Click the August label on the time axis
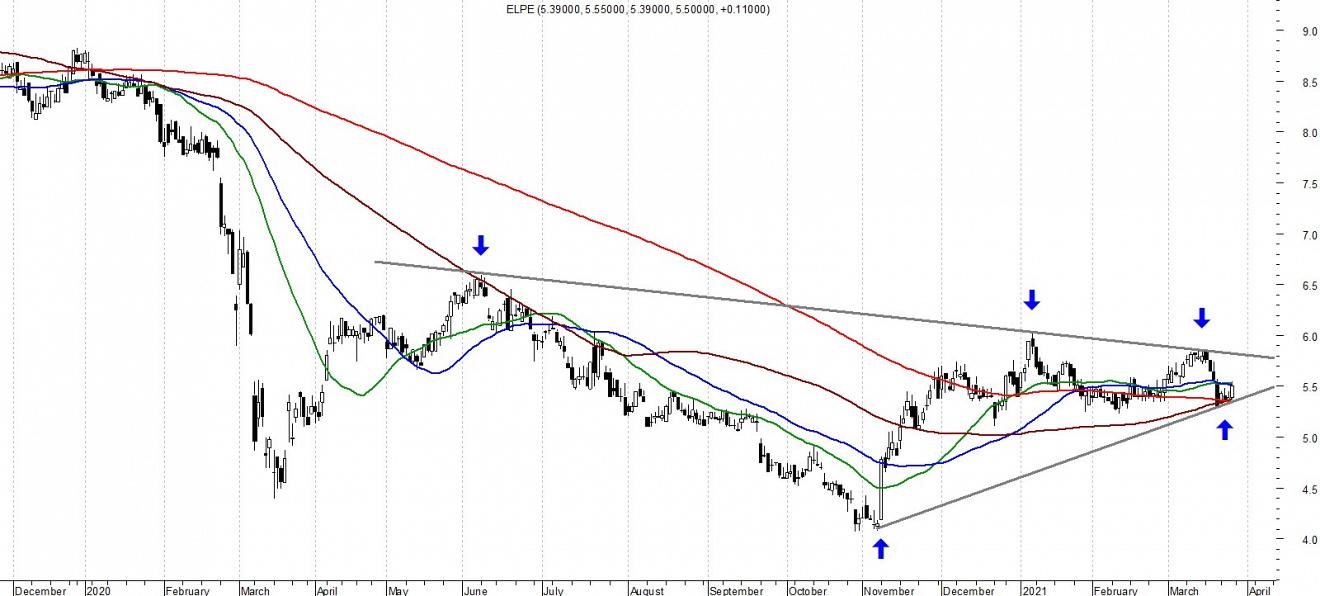Screen dimensions: 1320x596 pos(647,590)
